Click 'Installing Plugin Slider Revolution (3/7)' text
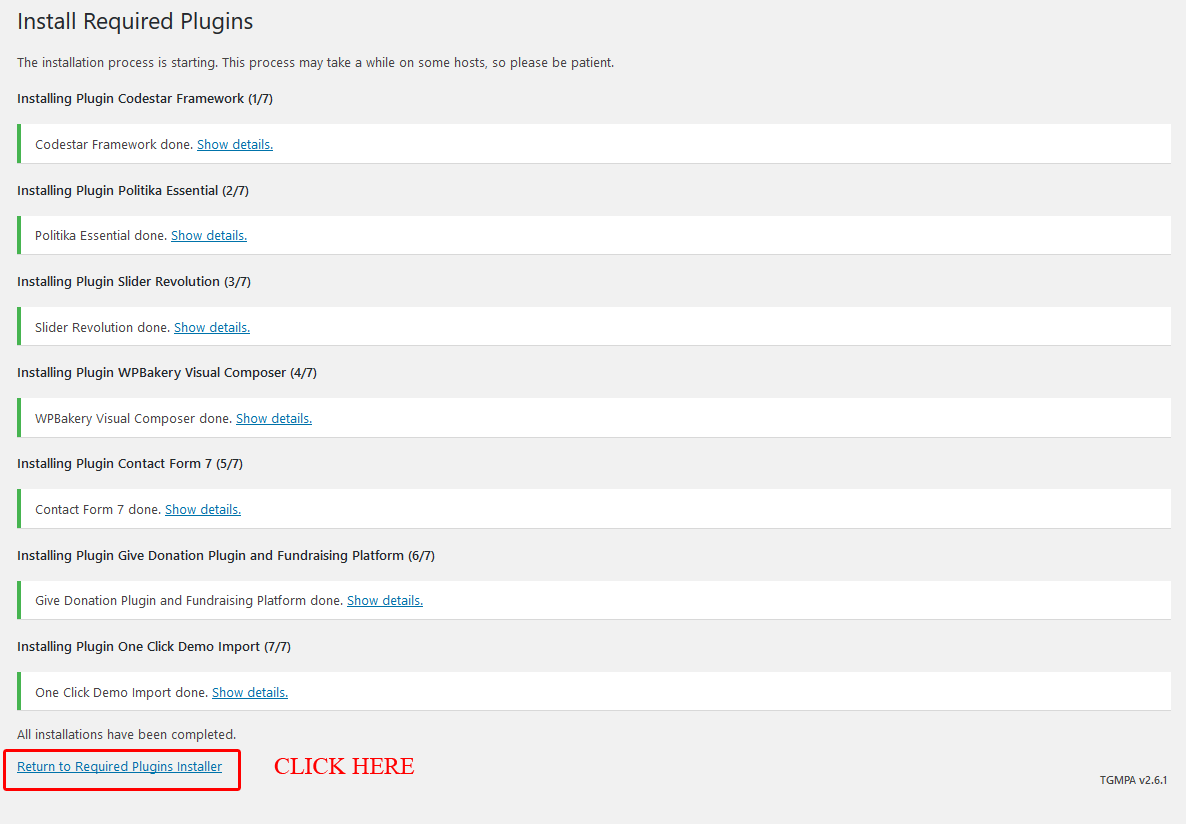1186x824 pixels. tap(134, 281)
